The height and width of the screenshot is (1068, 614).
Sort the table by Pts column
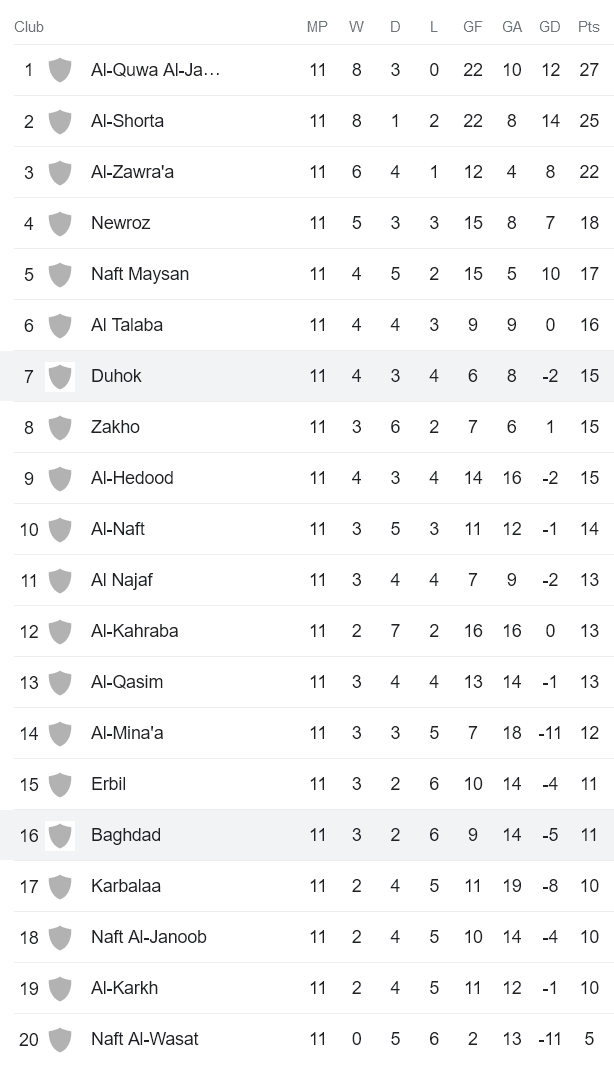coord(588,28)
